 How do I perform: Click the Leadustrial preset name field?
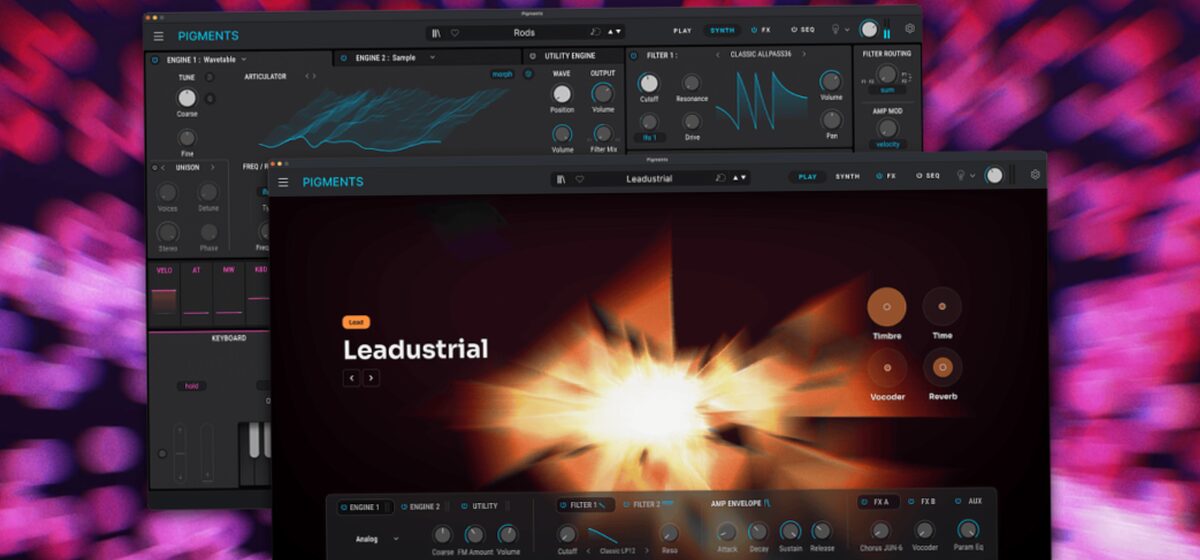coord(649,178)
